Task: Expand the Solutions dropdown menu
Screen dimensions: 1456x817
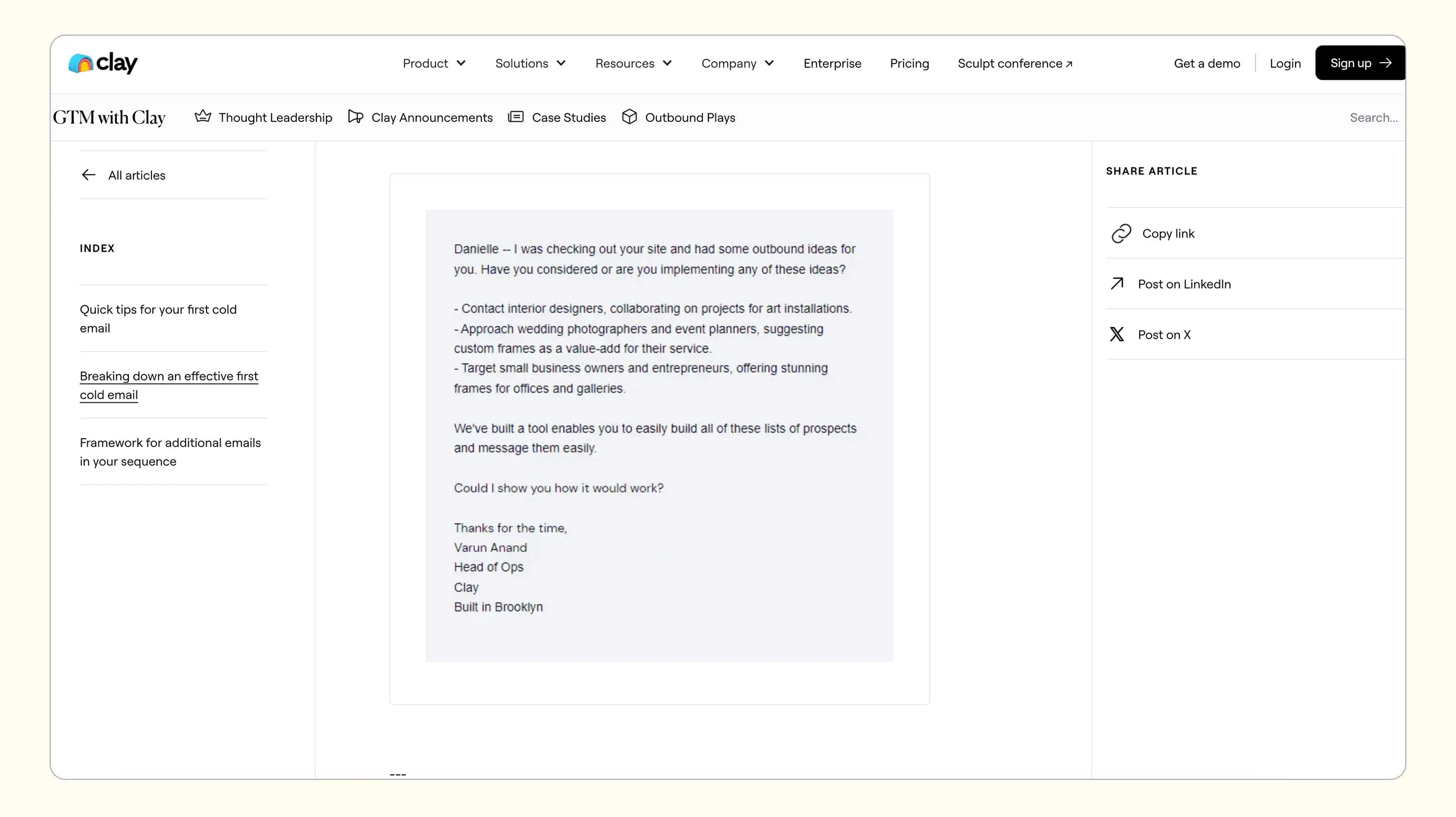Action: point(529,63)
